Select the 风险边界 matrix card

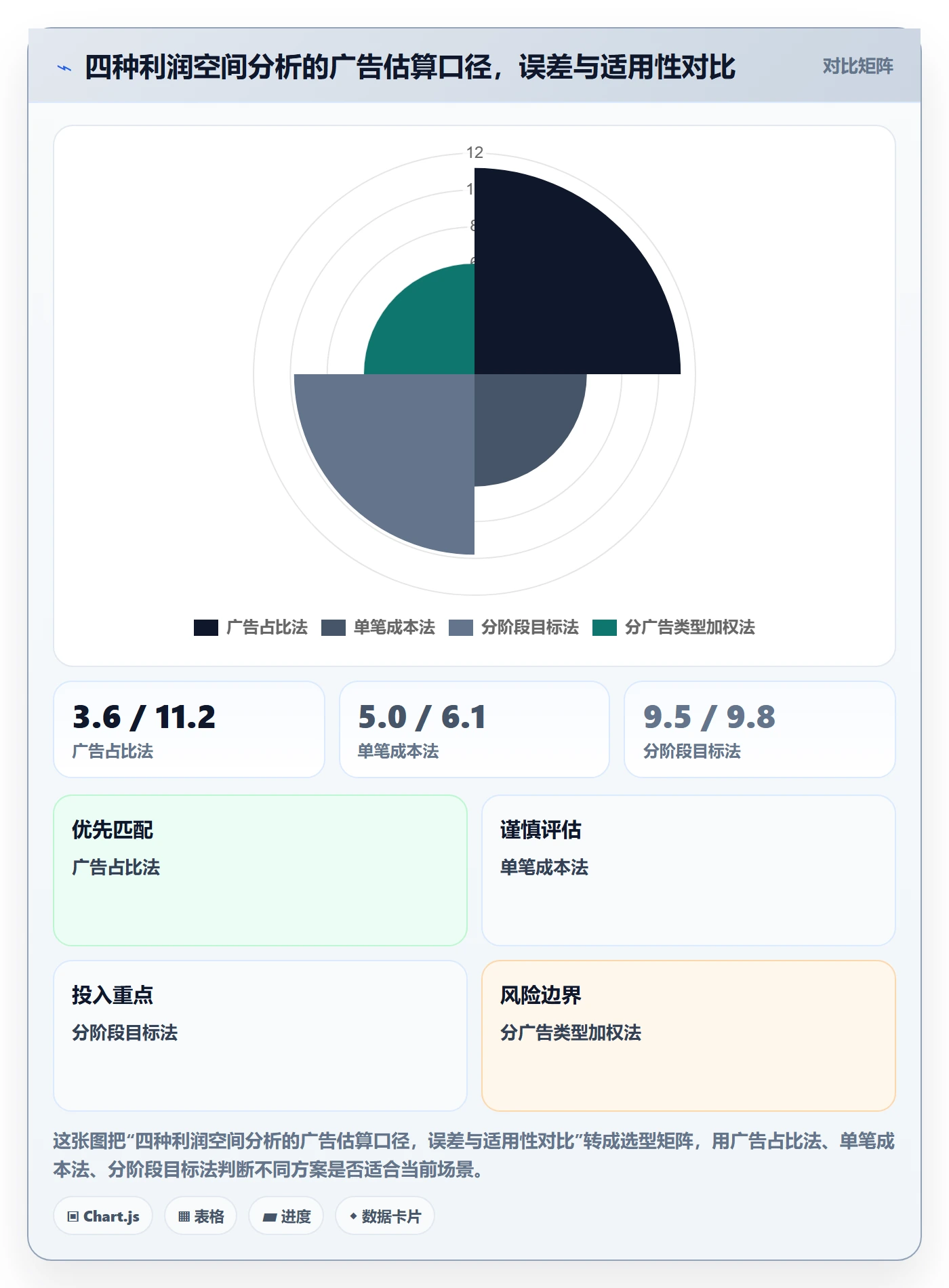coord(689,1036)
